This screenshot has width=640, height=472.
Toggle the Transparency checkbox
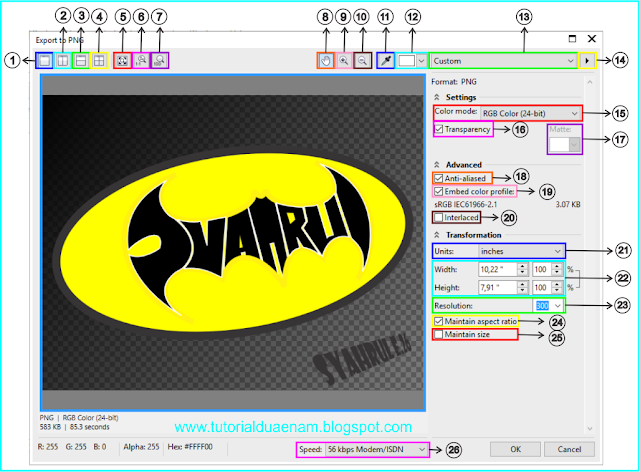pos(439,129)
